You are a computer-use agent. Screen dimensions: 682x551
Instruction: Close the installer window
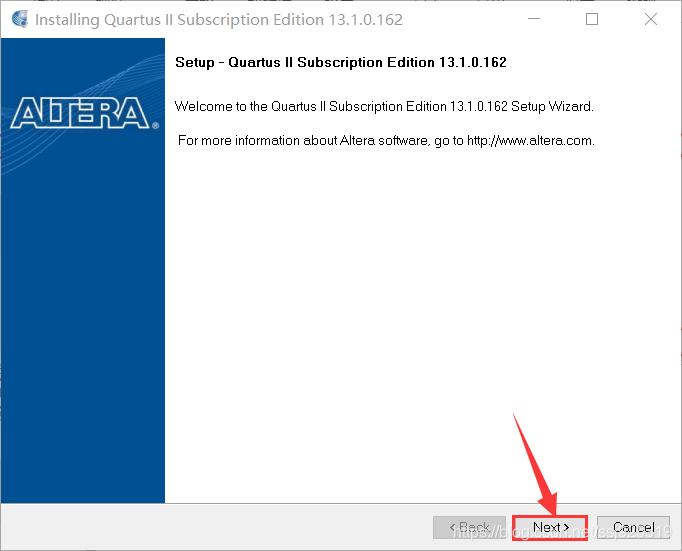click(651, 19)
